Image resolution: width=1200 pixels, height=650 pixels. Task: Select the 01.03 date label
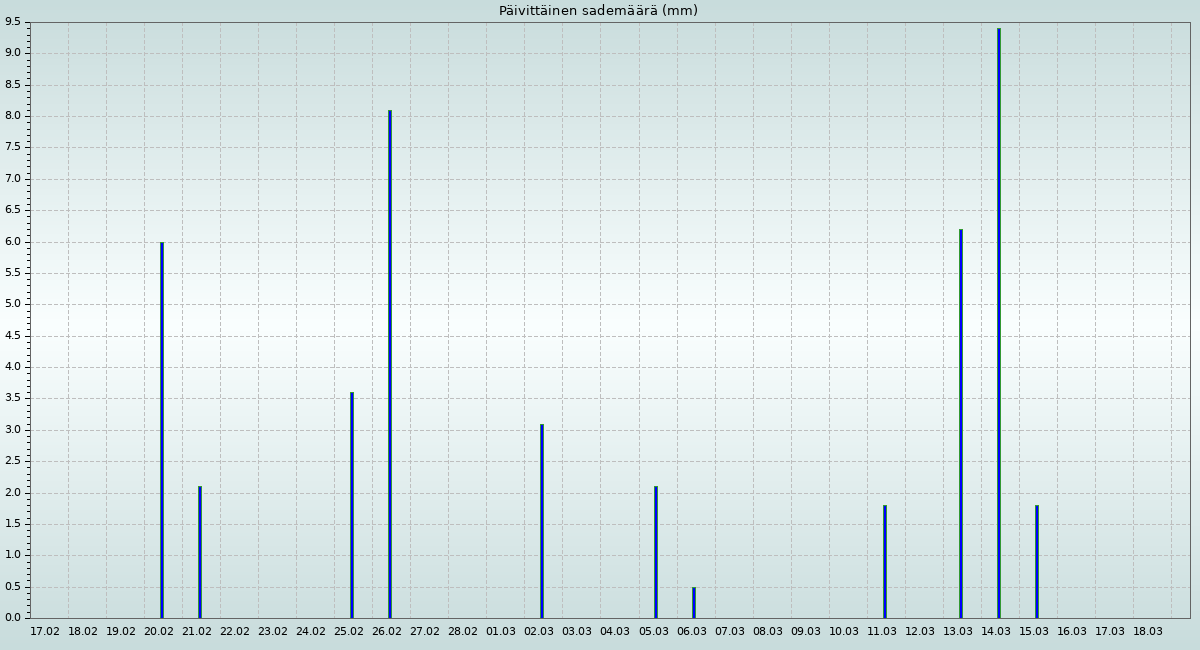coord(501,632)
